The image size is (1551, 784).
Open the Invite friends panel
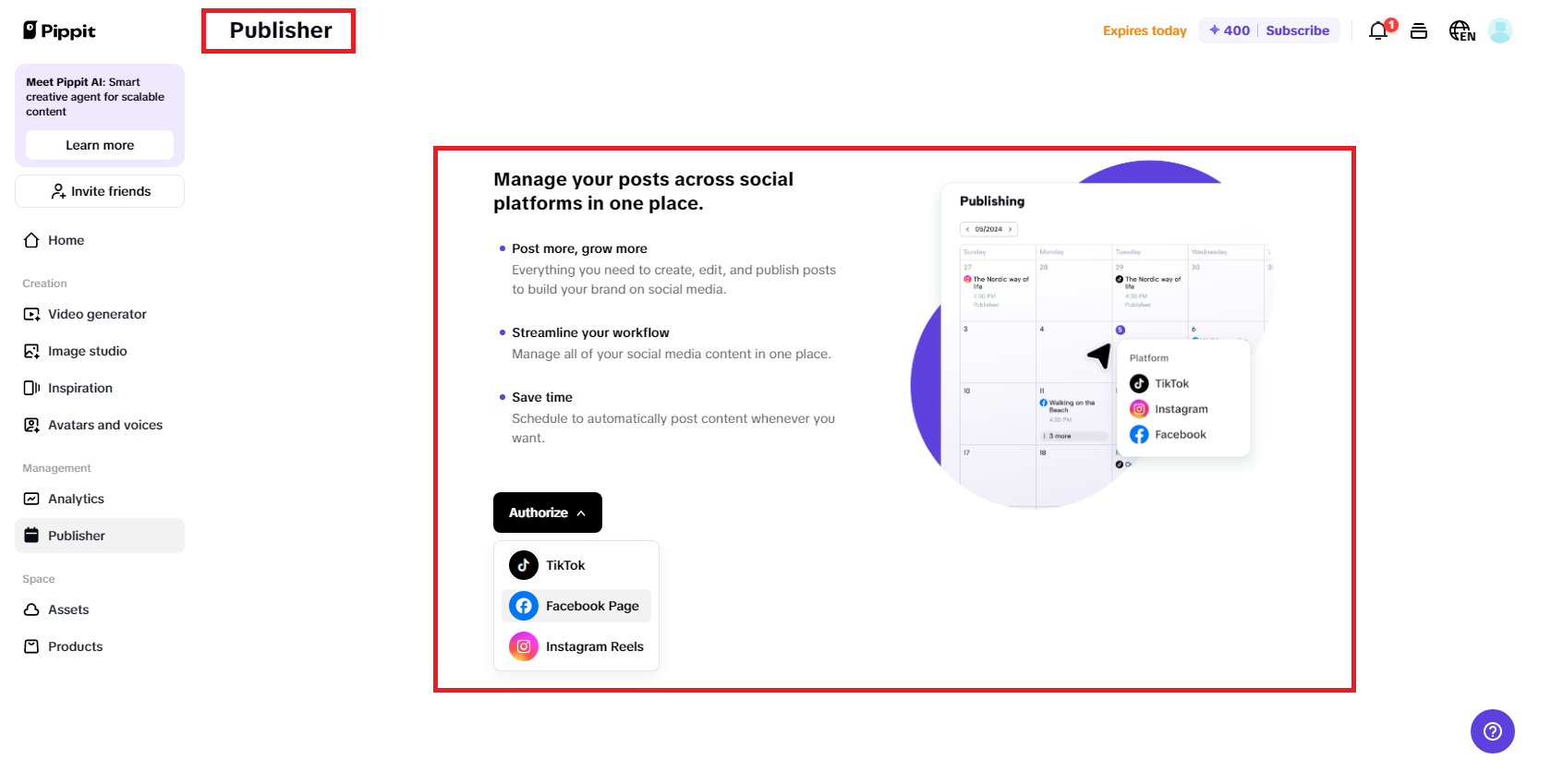pyautogui.click(x=99, y=191)
